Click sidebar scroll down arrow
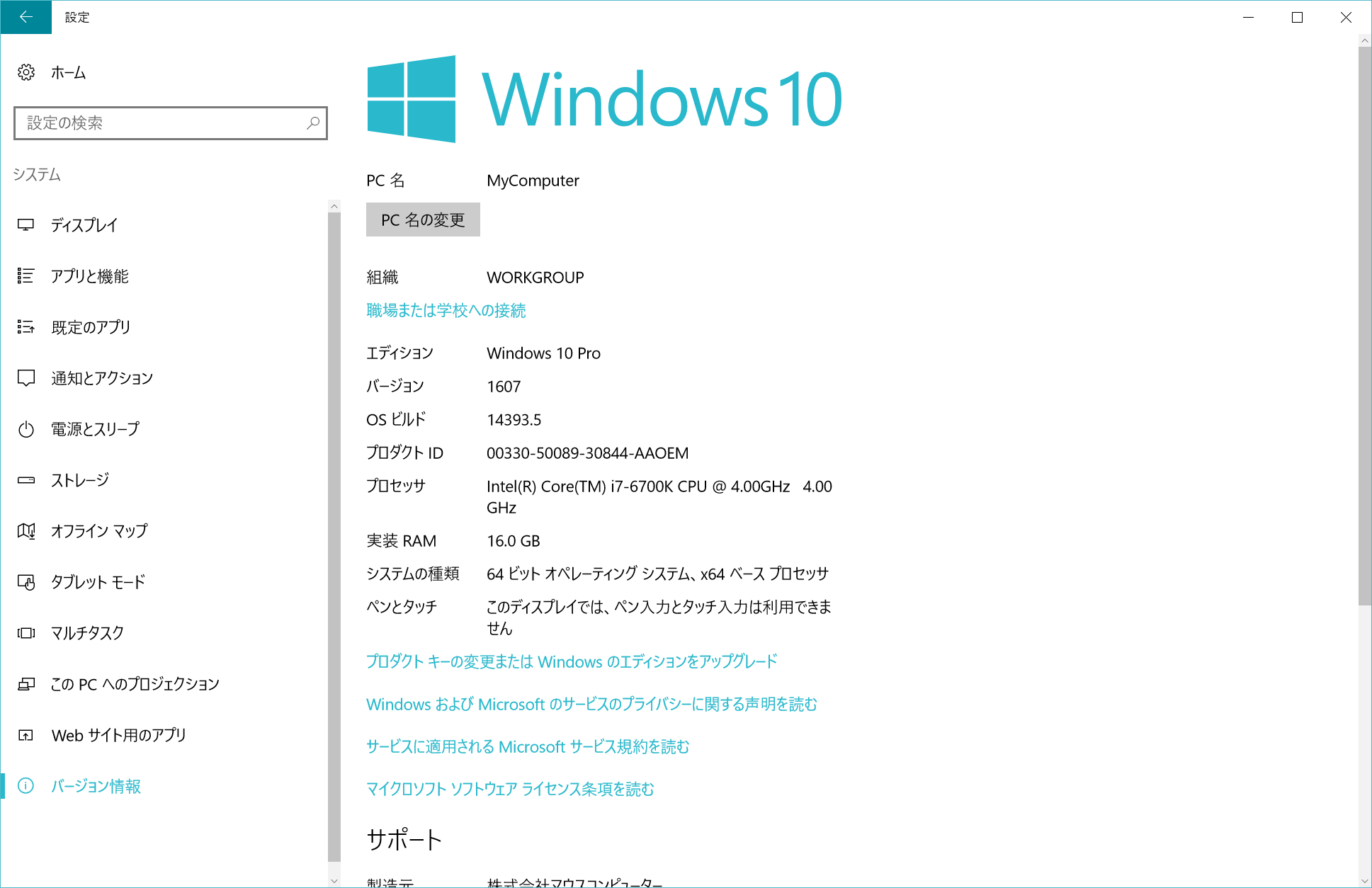Image resolution: width=1372 pixels, height=888 pixels. [x=334, y=881]
